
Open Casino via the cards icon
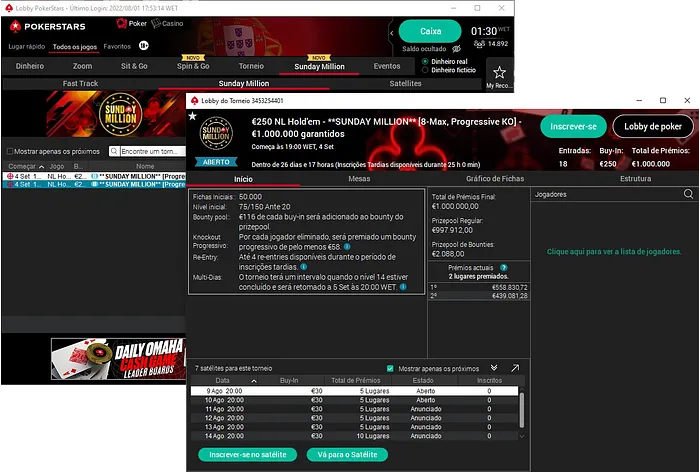(156, 23)
